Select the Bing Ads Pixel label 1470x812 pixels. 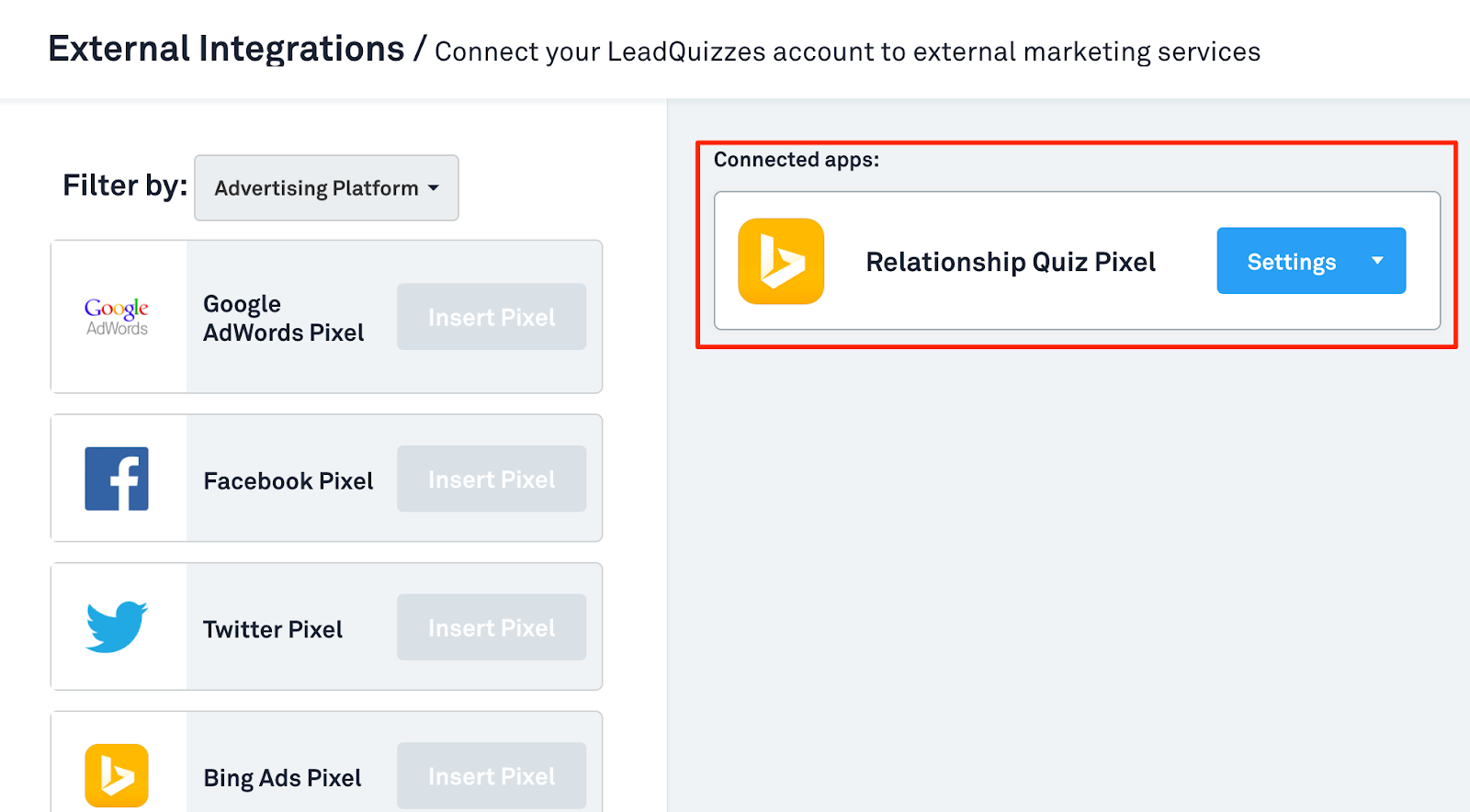pos(282,778)
